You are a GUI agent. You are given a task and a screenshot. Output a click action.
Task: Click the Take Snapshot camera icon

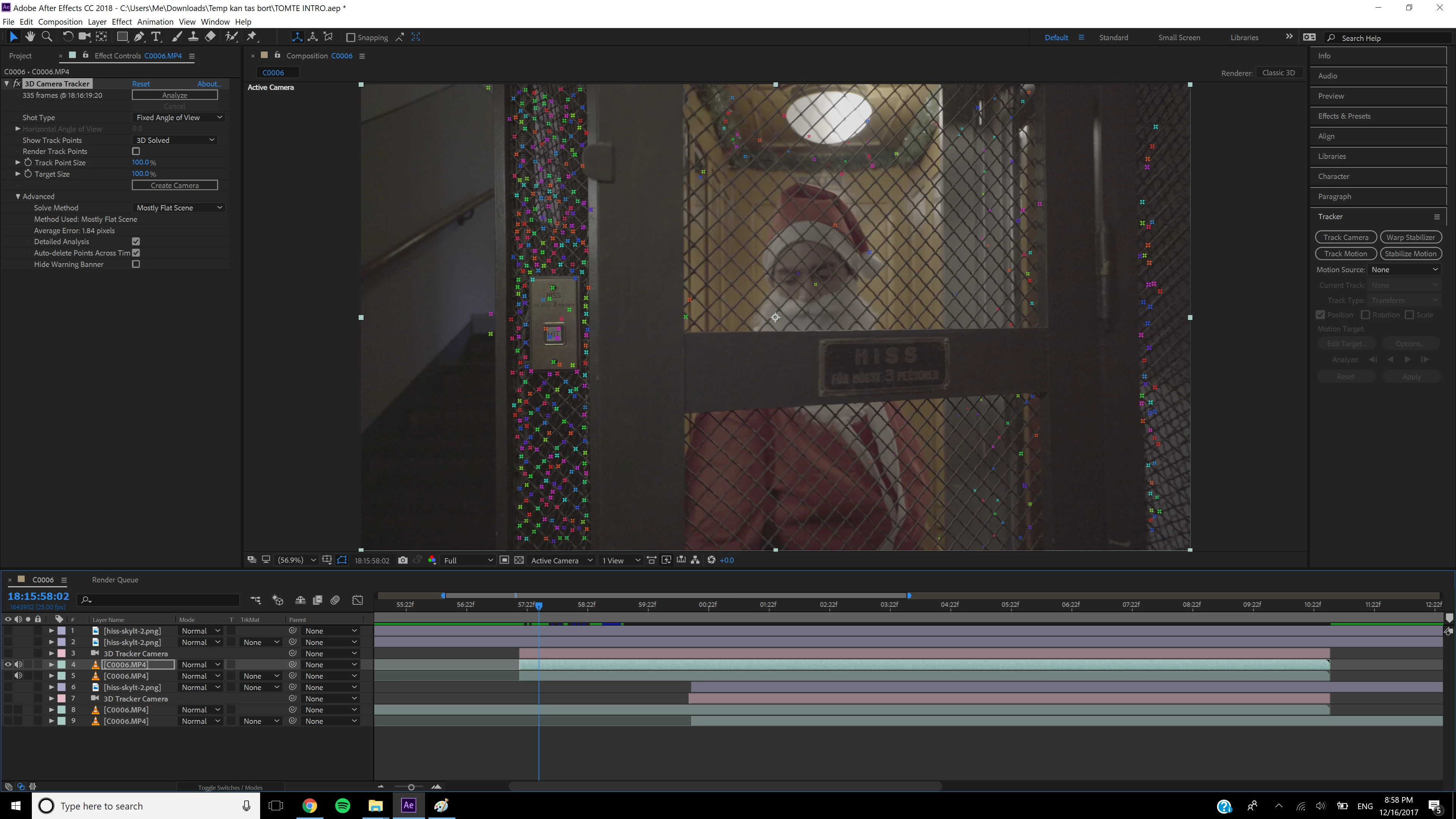[402, 560]
